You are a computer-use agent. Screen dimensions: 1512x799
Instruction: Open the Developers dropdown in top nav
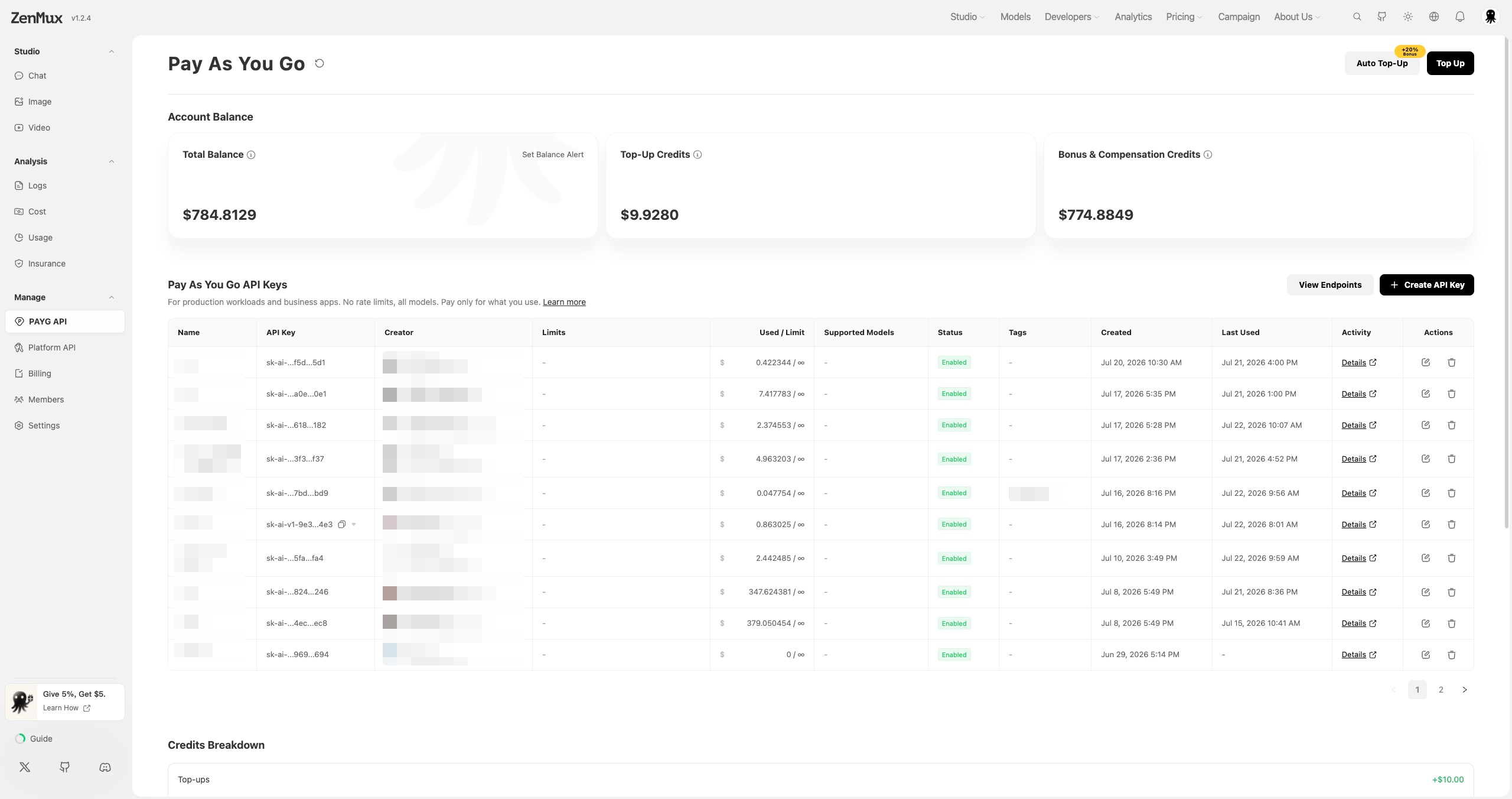[1071, 17]
